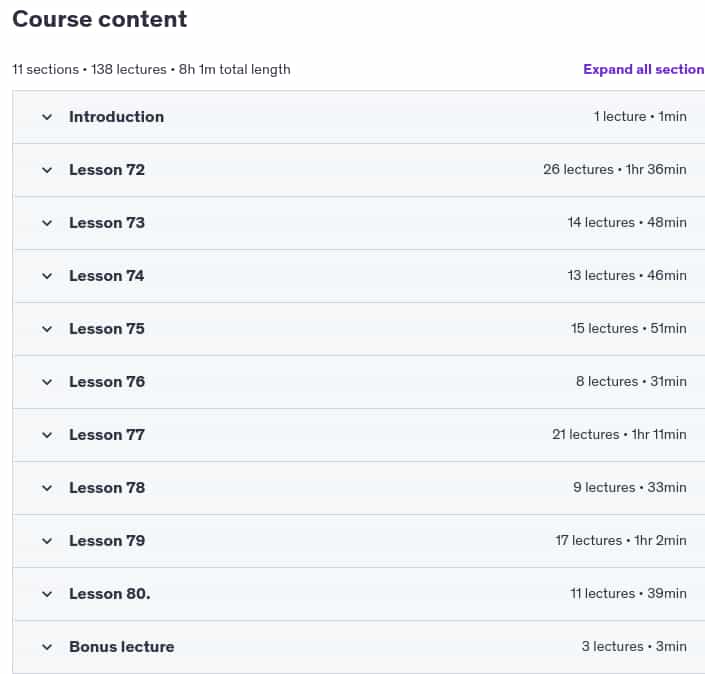Select the Lesson 76 title

107,382
